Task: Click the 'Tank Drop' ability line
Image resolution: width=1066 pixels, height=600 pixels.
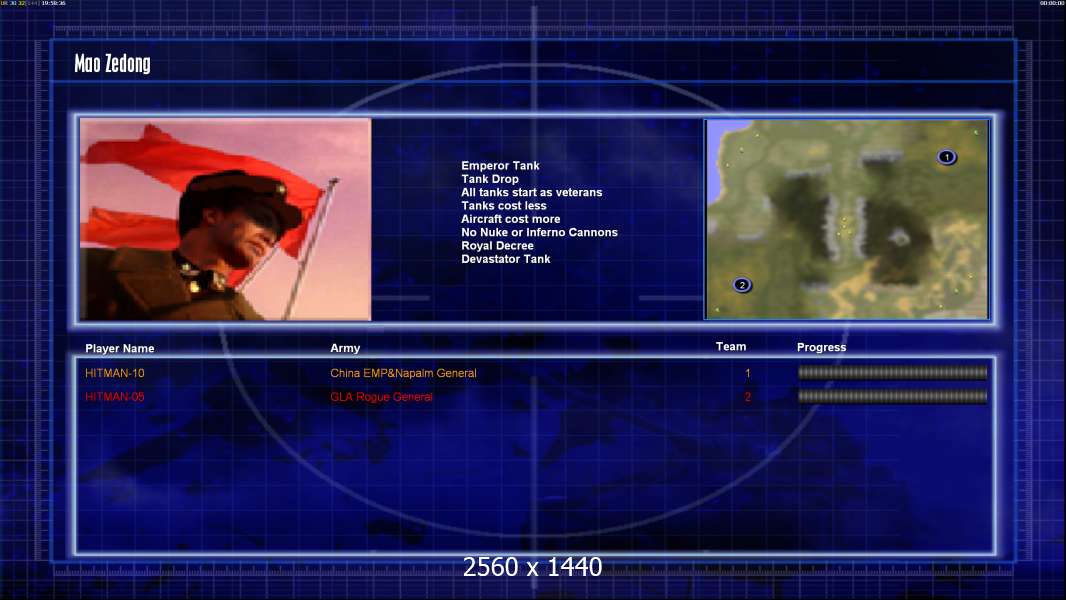Action: click(x=489, y=179)
